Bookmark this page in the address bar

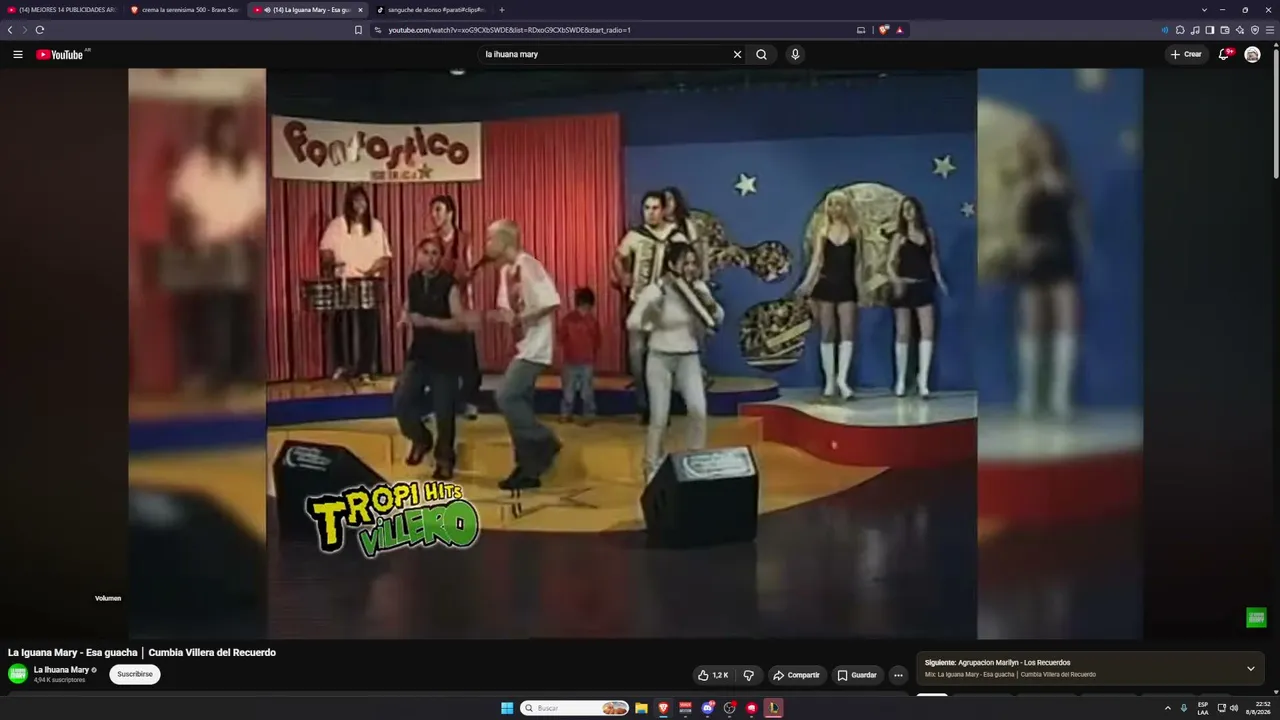click(358, 30)
